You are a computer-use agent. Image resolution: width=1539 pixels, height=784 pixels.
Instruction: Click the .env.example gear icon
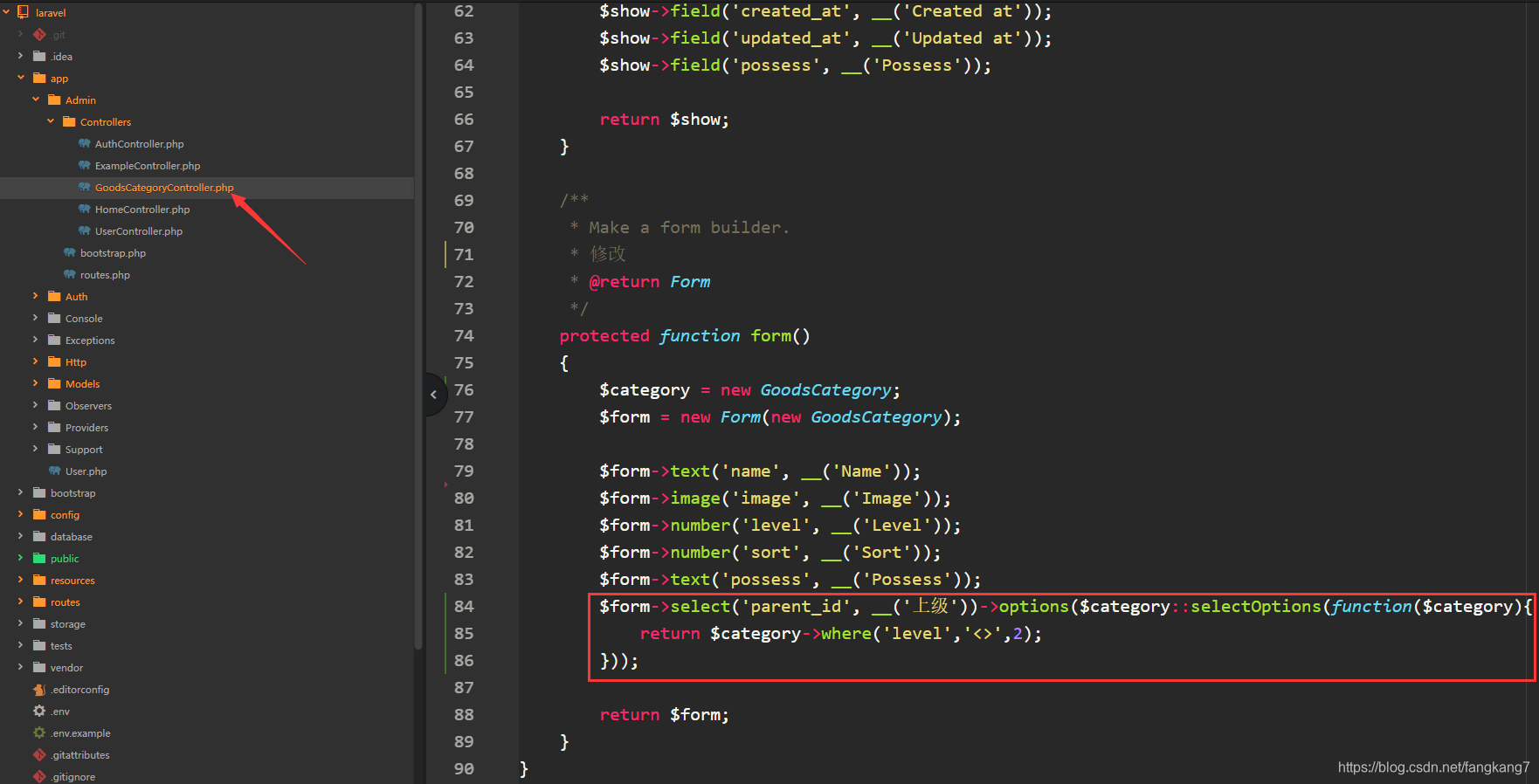click(x=39, y=732)
